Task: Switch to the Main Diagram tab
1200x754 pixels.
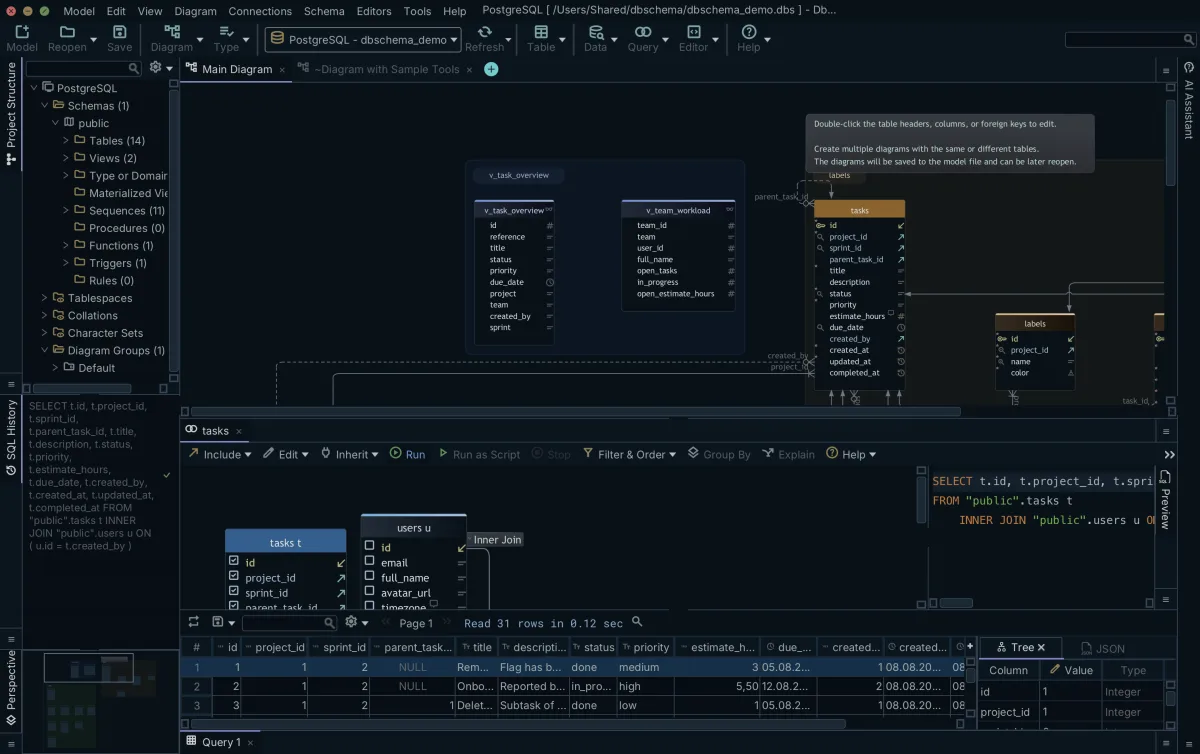Action: point(237,69)
